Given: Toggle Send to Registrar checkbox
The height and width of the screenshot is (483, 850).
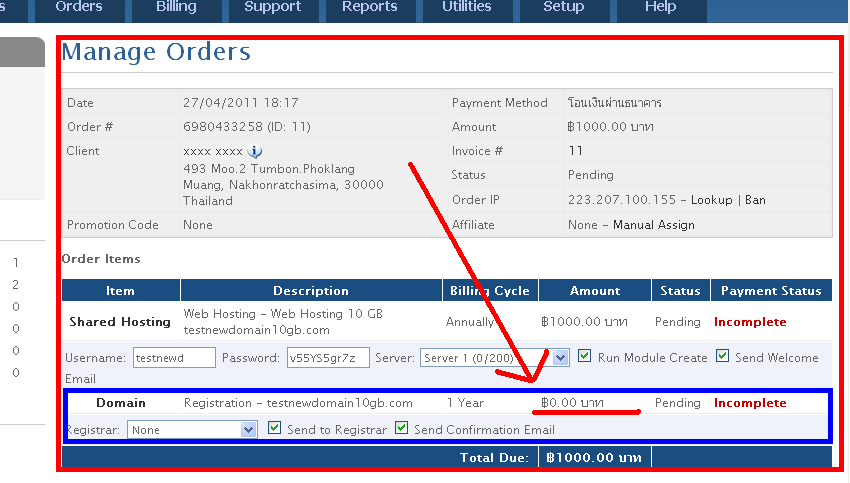Looking at the screenshot, I should 274,428.
